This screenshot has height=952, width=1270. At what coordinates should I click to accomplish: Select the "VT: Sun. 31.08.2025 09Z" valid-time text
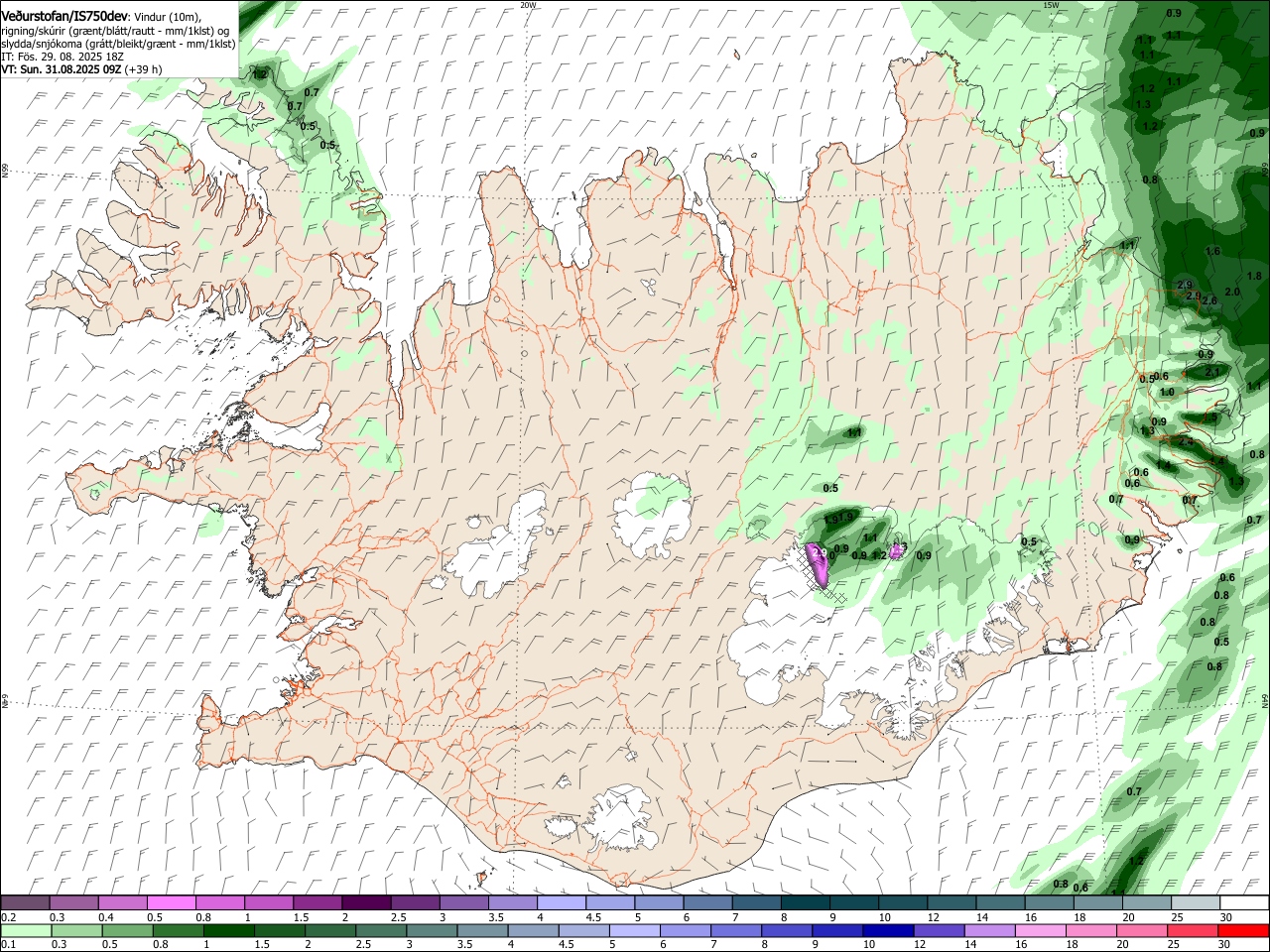point(62,69)
